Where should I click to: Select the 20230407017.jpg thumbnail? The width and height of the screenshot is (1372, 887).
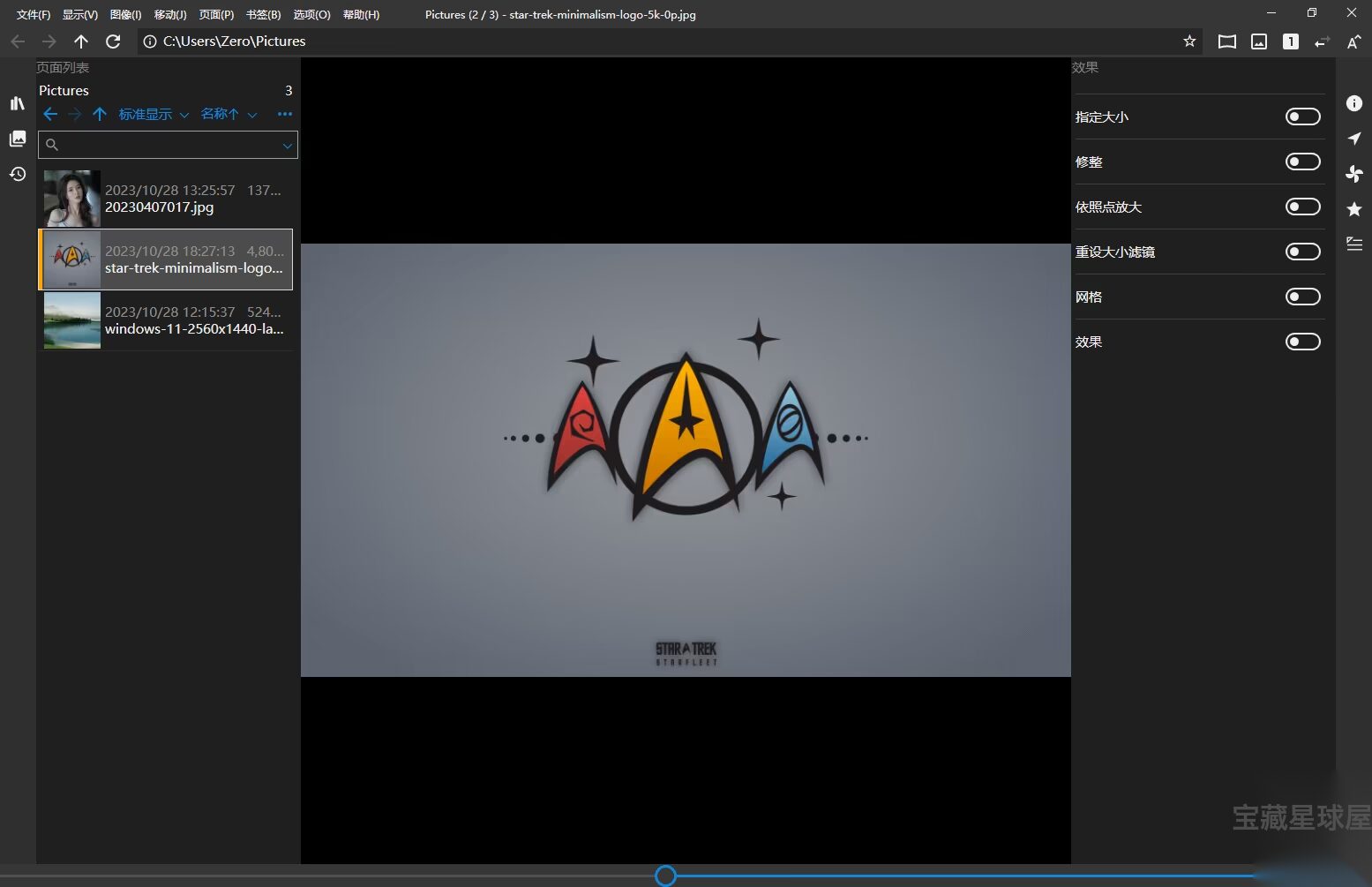pyautogui.click(x=72, y=199)
